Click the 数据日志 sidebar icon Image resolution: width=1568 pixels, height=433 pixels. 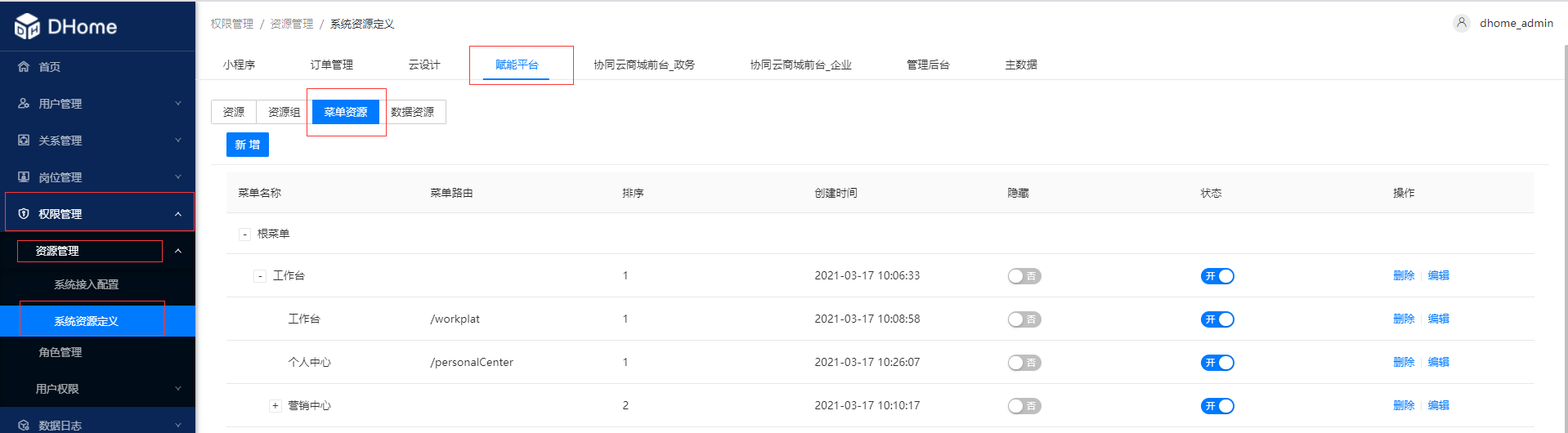coord(24,426)
